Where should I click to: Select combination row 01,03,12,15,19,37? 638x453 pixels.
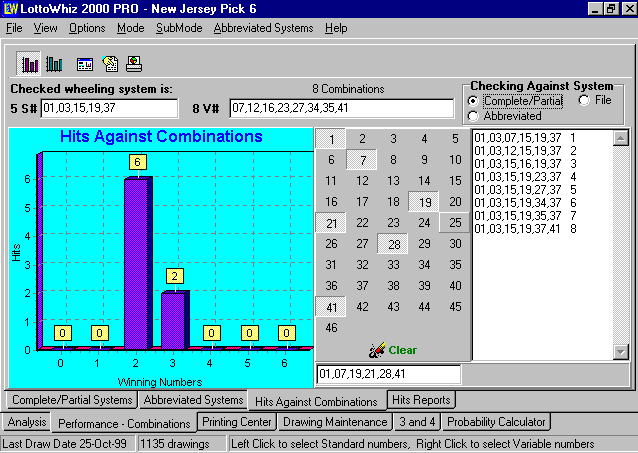click(x=525, y=151)
